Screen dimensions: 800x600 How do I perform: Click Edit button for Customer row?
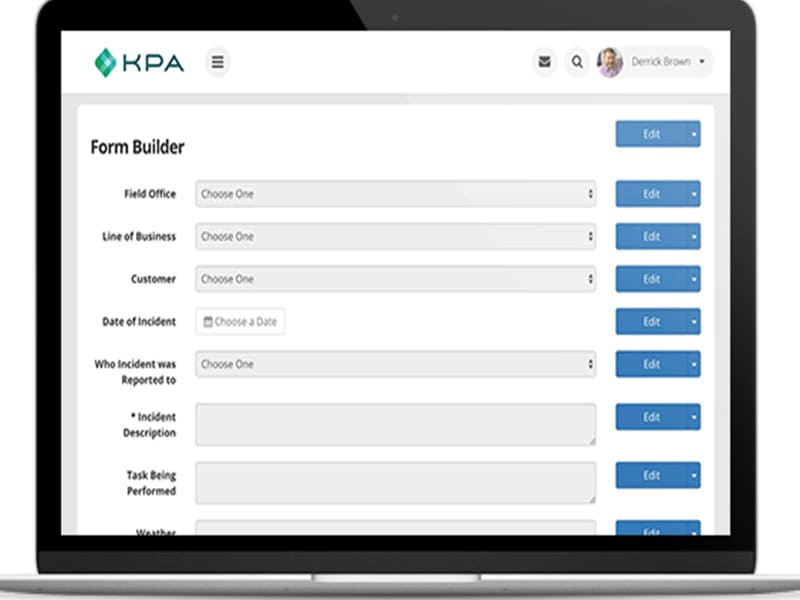pos(652,279)
